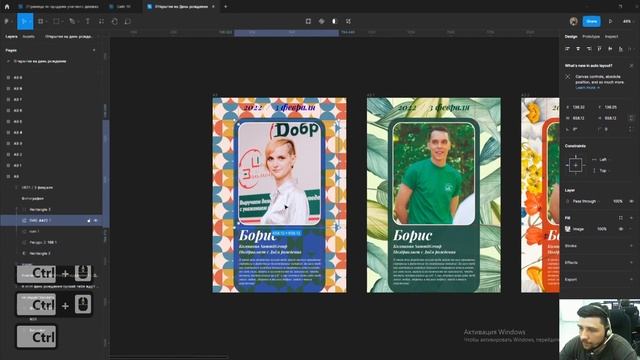
Task: Toggle lock on the selected image layer
Action: pyautogui.click(x=89, y=220)
